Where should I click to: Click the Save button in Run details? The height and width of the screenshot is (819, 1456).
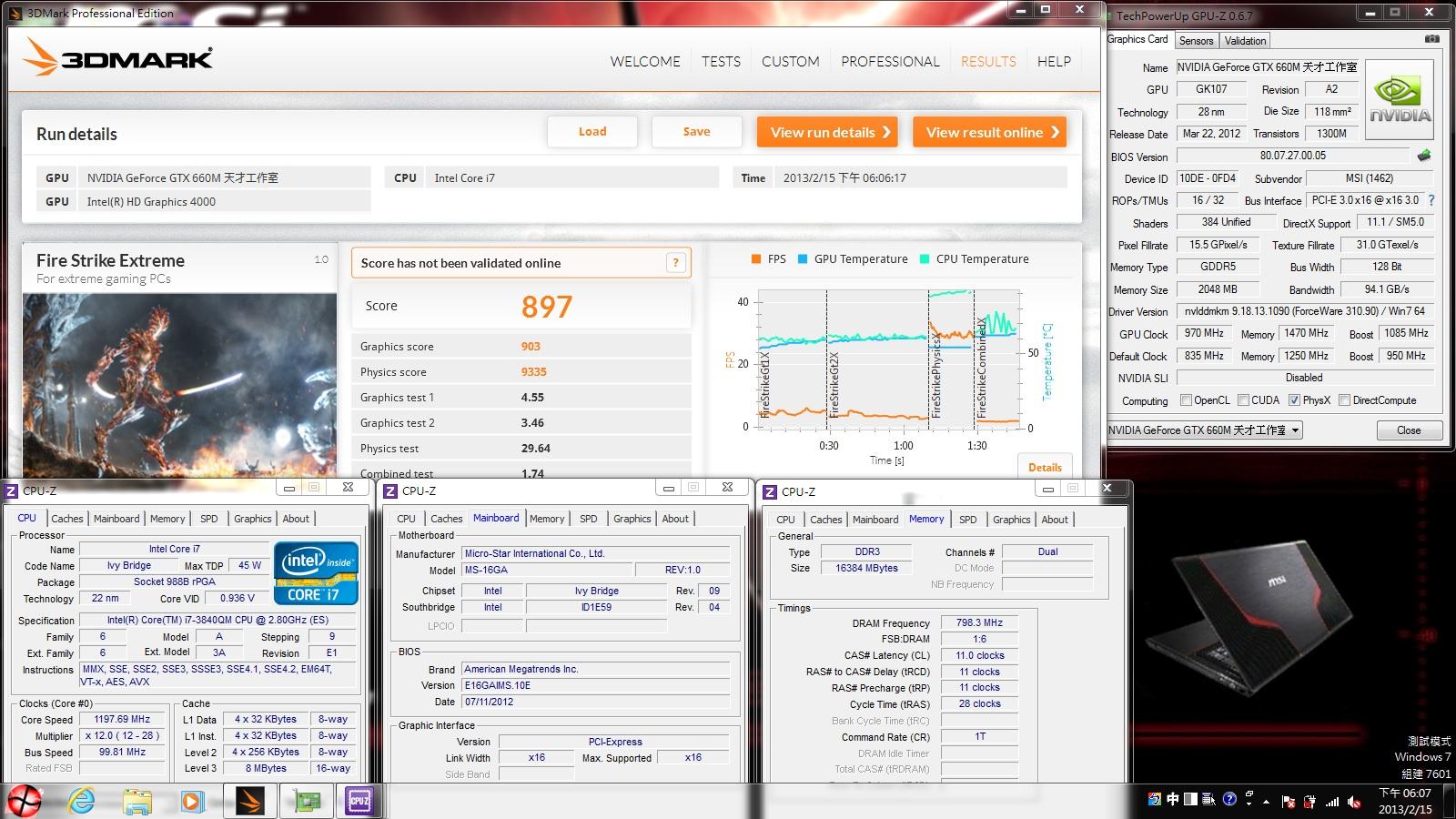(x=696, y=132)
